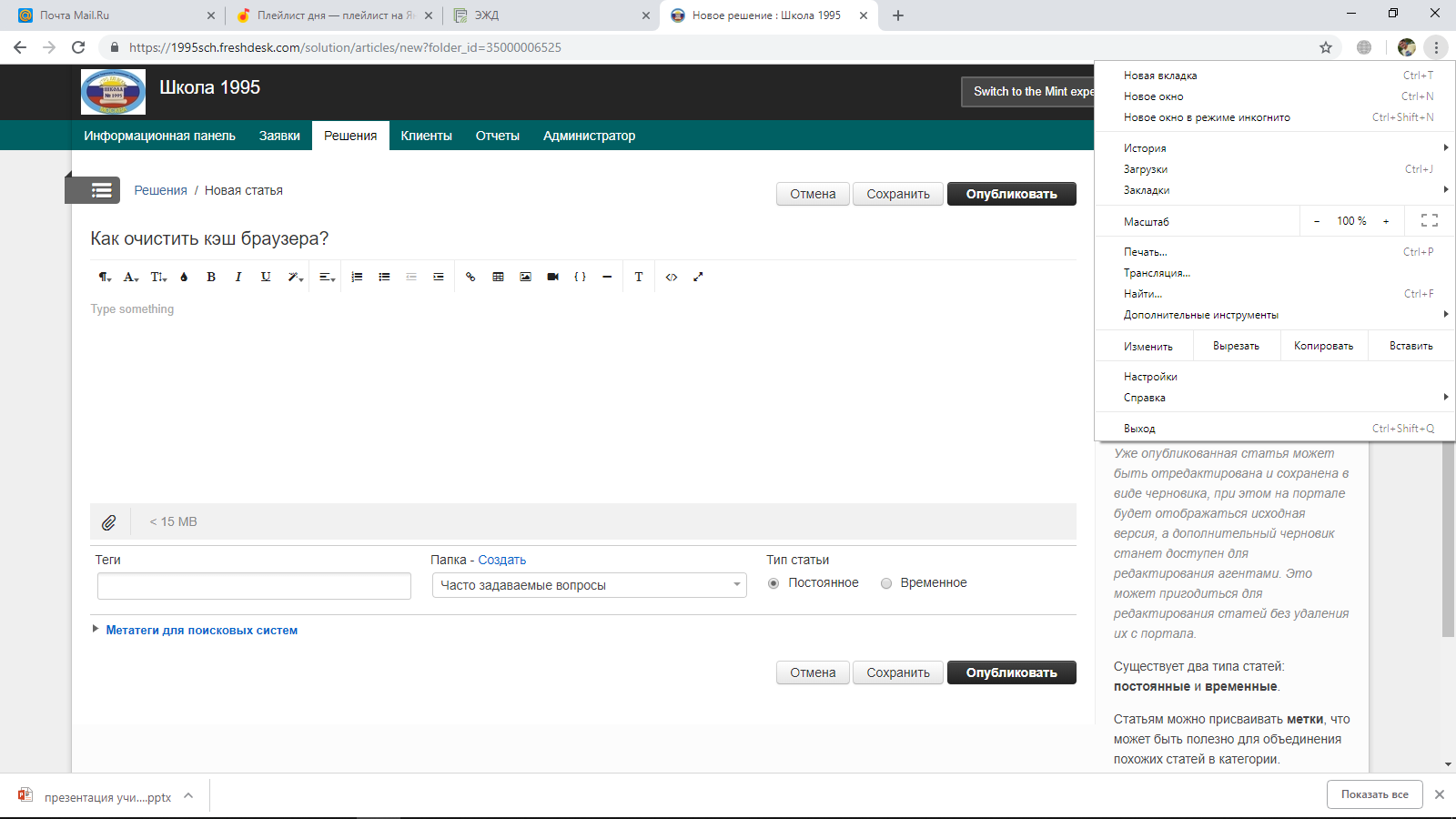Click inside the Теги input field
1456x819 pixels.
(254, 586)
